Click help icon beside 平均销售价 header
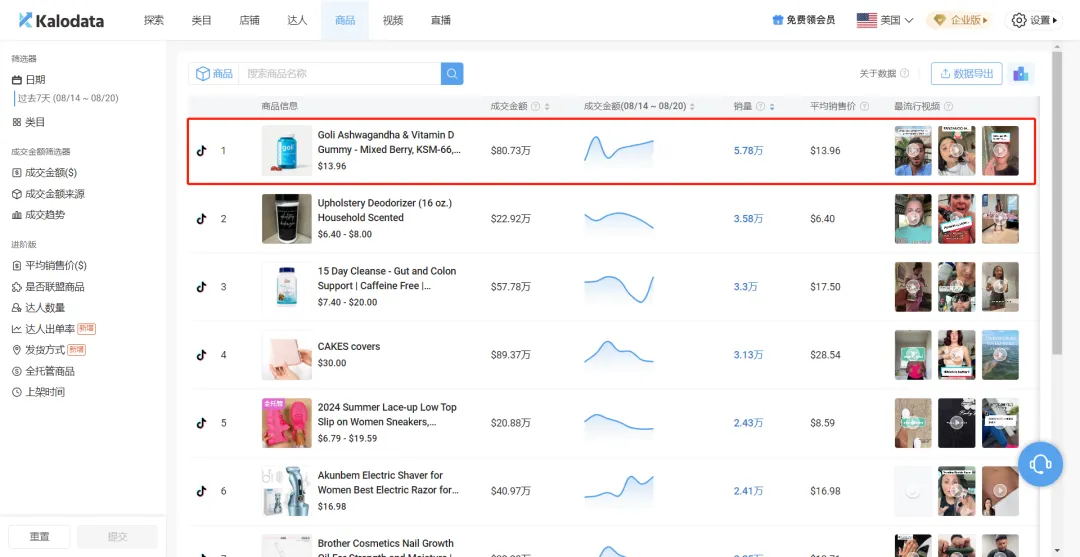 pos(864,107)
